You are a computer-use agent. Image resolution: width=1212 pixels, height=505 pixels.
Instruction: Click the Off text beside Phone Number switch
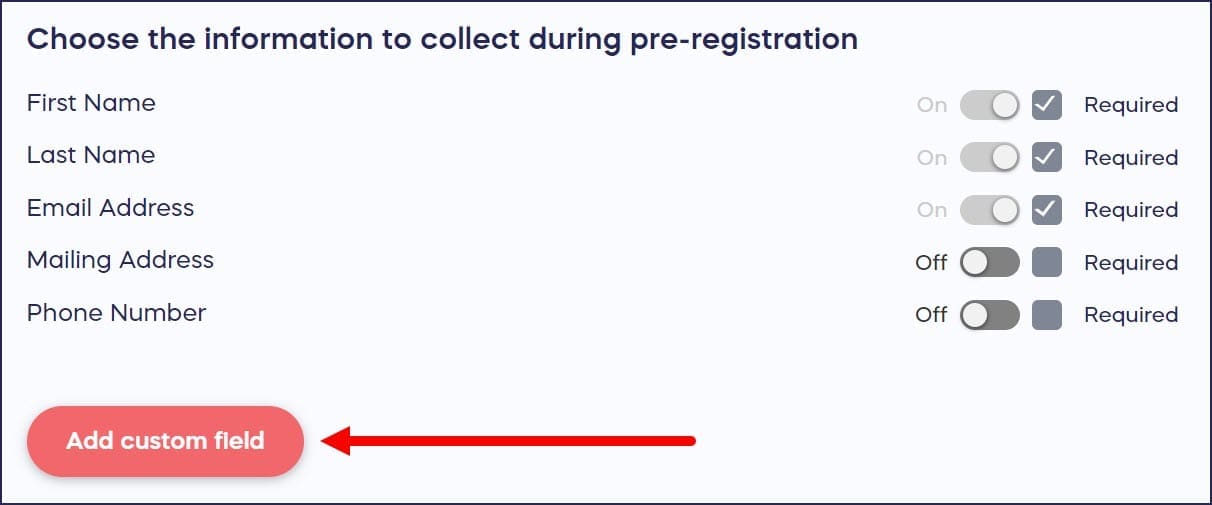[x=931, y=315]
